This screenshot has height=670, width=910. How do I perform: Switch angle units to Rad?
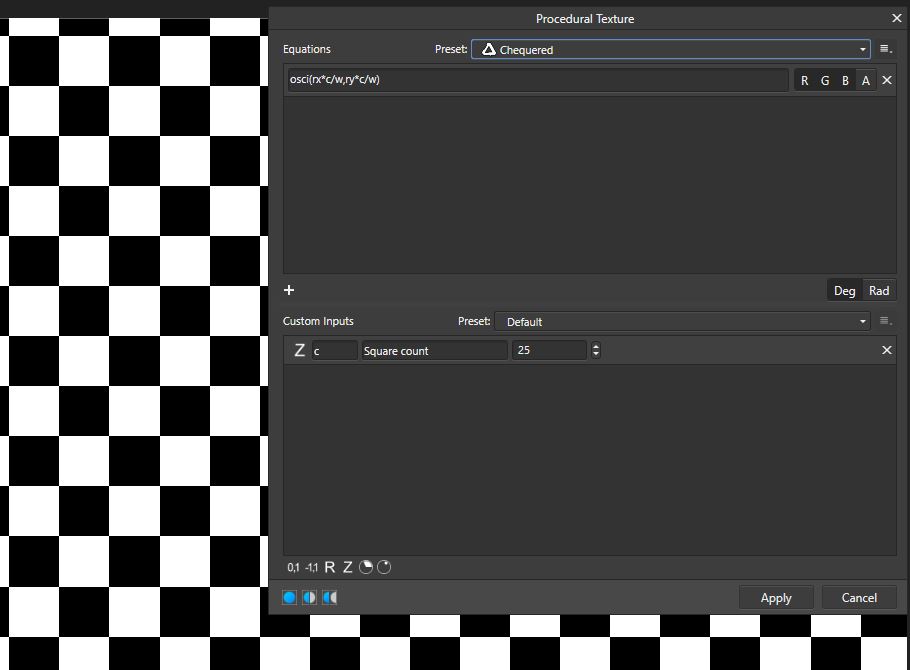click(x=879, y=291)
